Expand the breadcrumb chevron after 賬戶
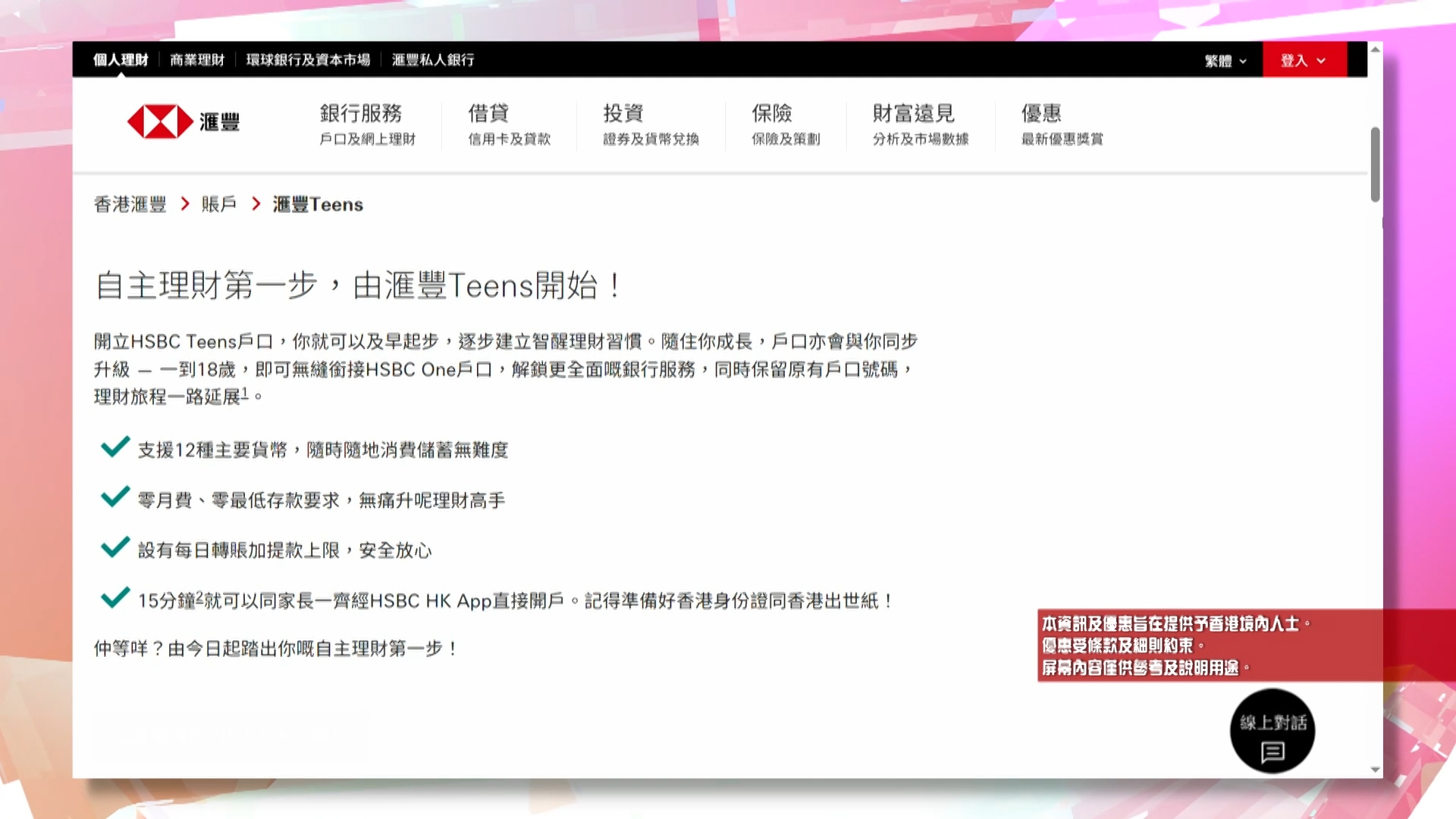The image size is (1456, 819). pos(254,204)
